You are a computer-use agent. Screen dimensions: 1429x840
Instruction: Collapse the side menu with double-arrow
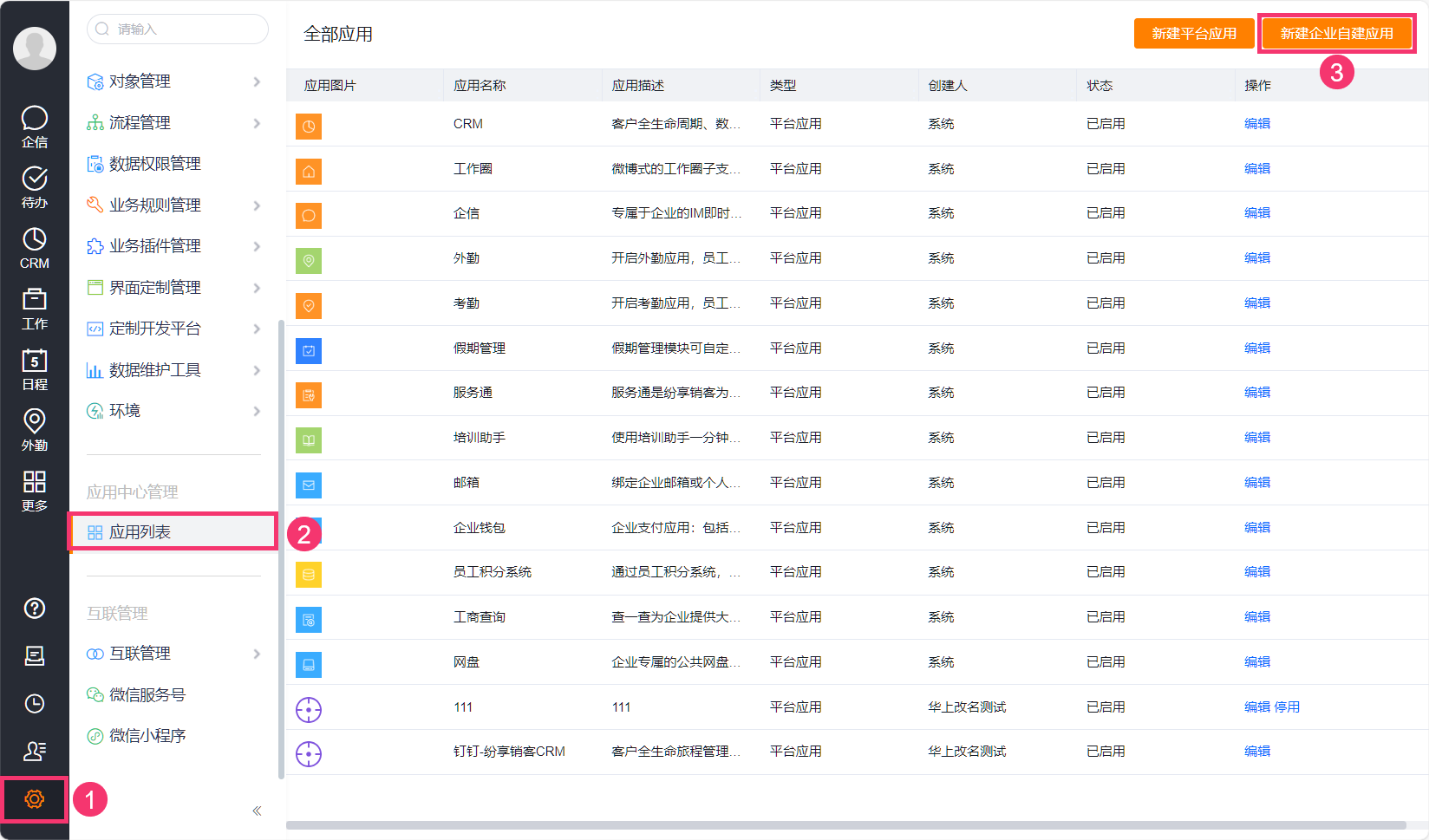(257, 811)
